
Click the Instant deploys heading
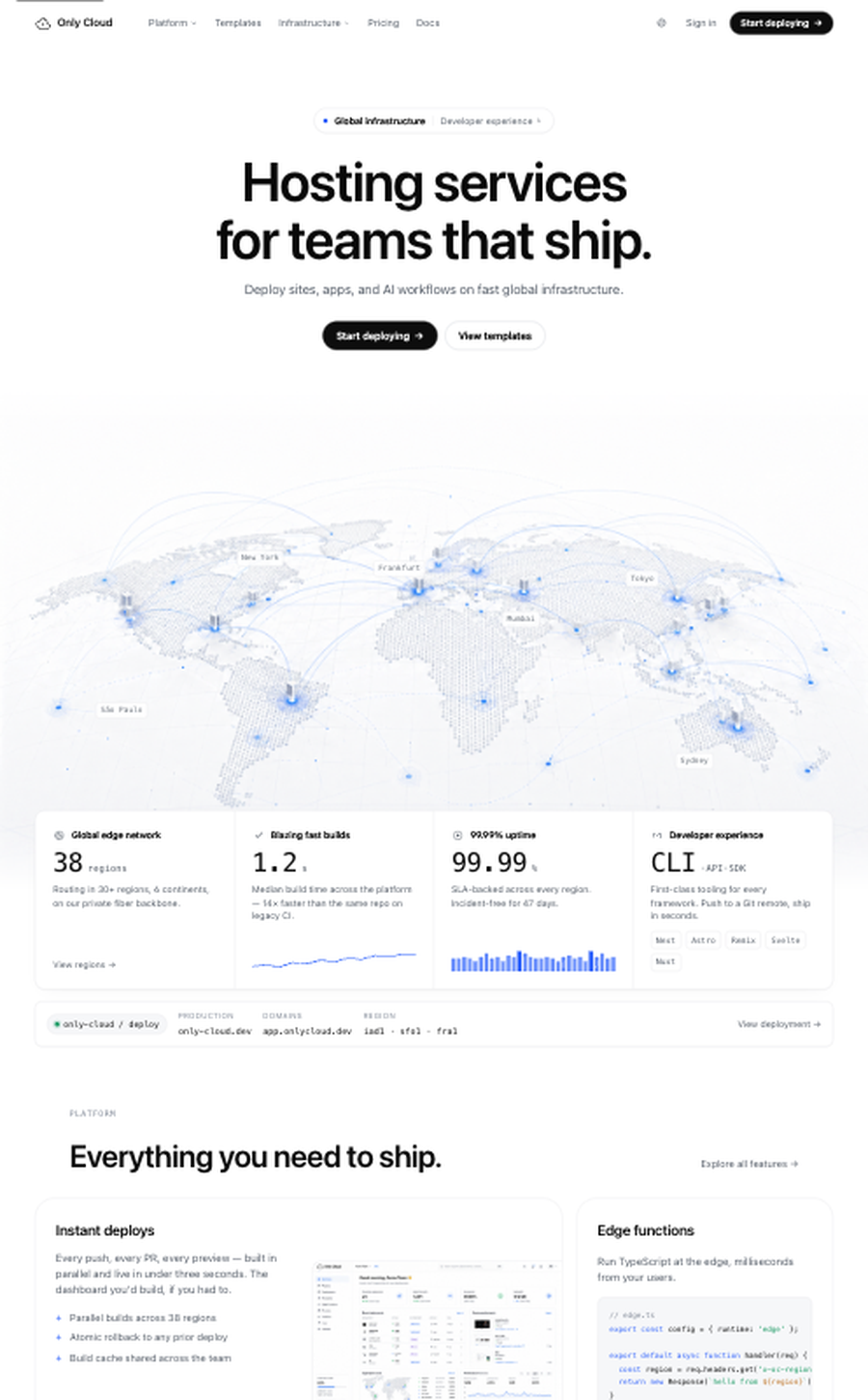coord(104,1230)
